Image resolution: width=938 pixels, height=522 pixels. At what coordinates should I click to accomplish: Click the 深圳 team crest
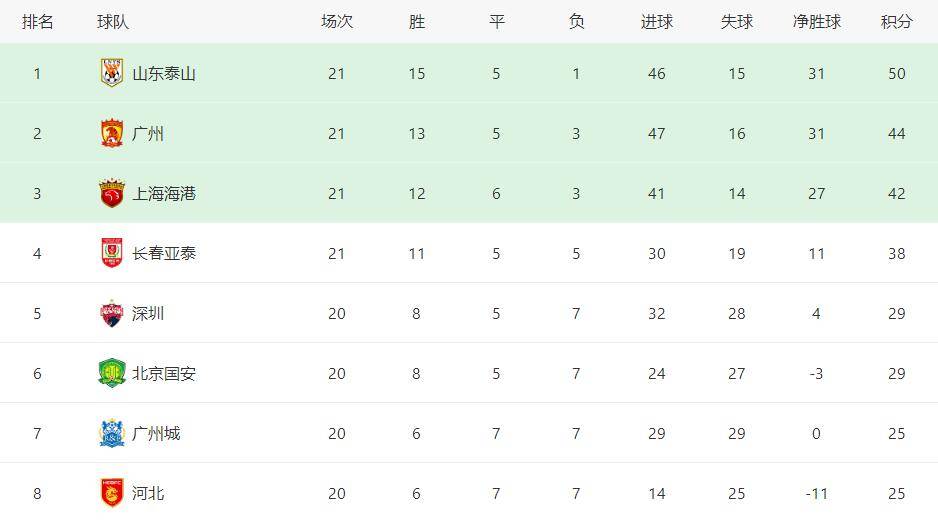[x=112, y=313]
